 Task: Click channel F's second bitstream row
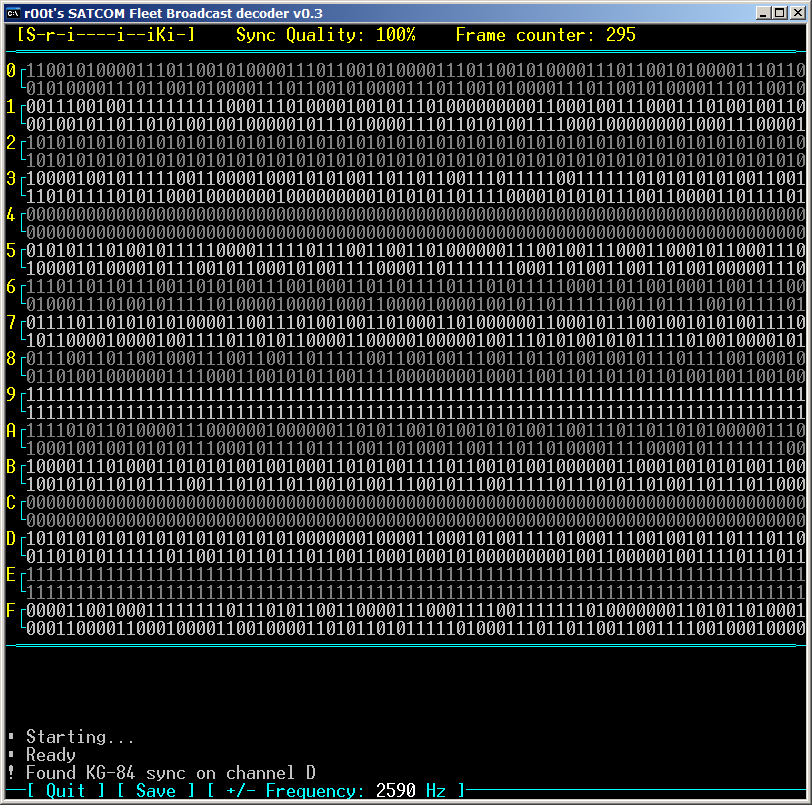pos(416,629)
